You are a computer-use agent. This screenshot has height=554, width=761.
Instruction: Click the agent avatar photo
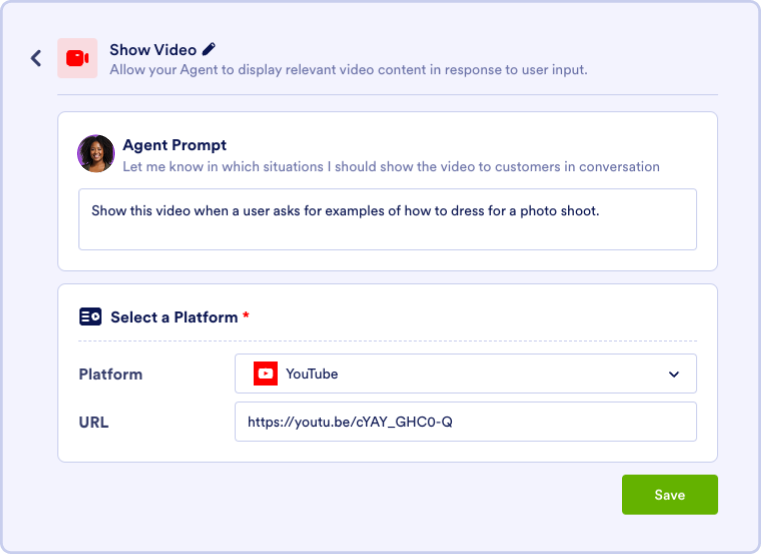(x=96, y=153)
